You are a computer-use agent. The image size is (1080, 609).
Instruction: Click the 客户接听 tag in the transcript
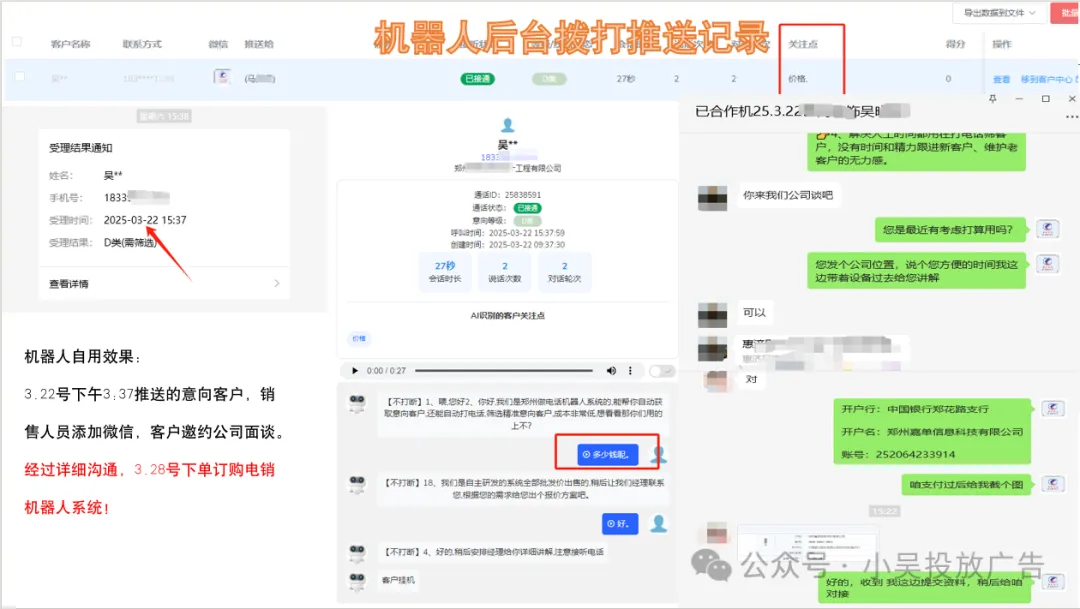[396, 580]
